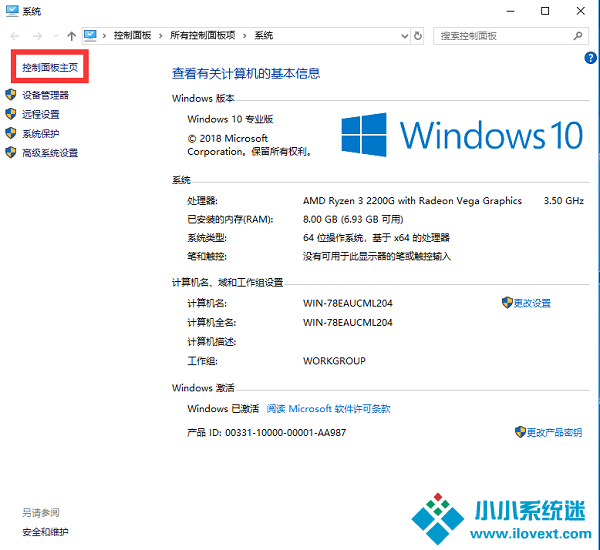
Task: Open help with blue question mark icon
Action: pyautogui.click(x=590, y=58)
